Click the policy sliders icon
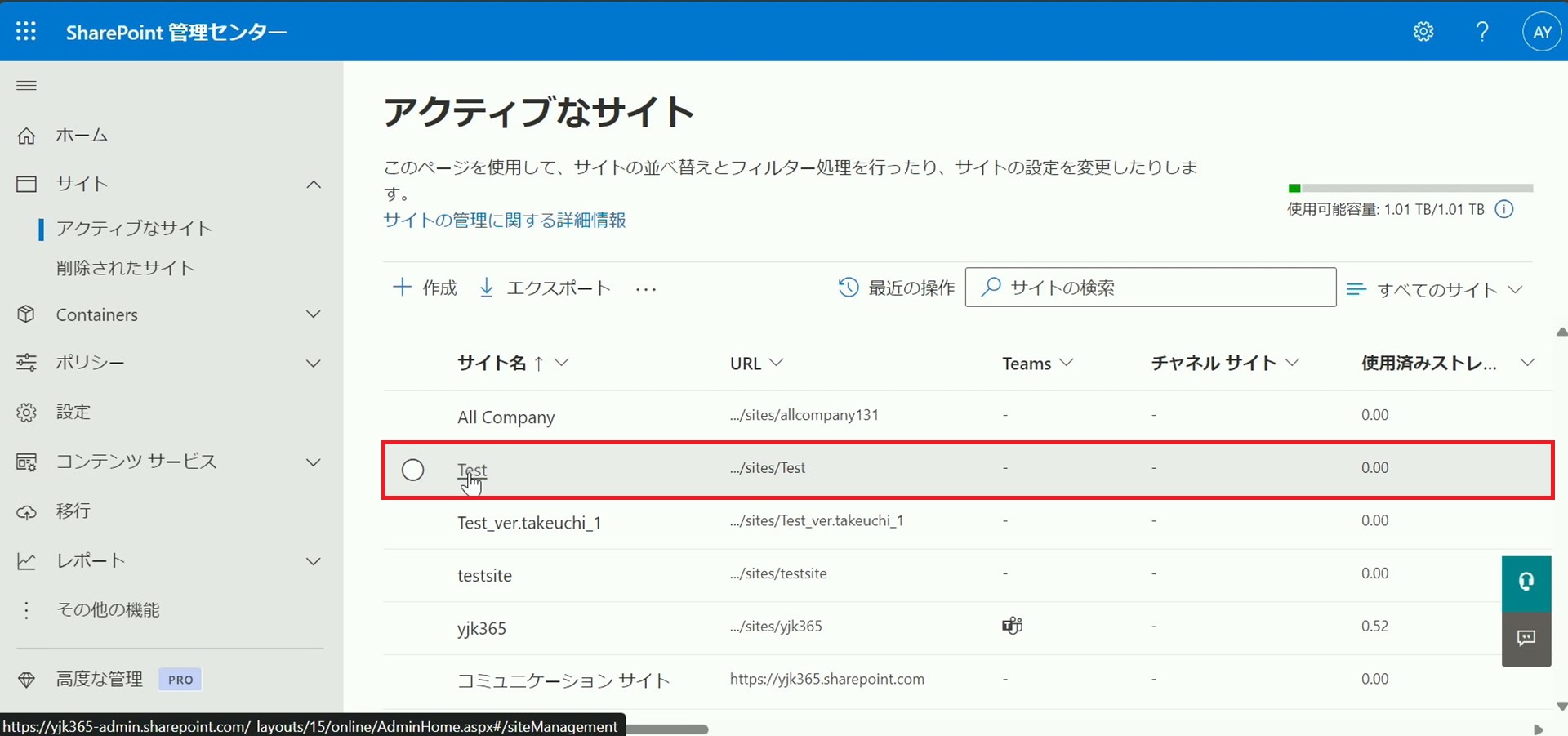 pos(26,362)
